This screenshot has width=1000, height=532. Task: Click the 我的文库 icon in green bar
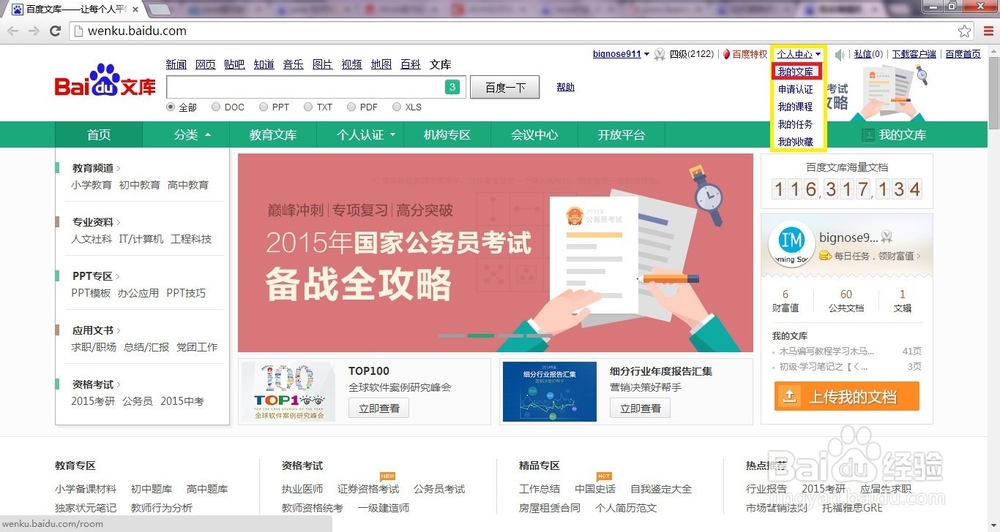click(868, 135)
